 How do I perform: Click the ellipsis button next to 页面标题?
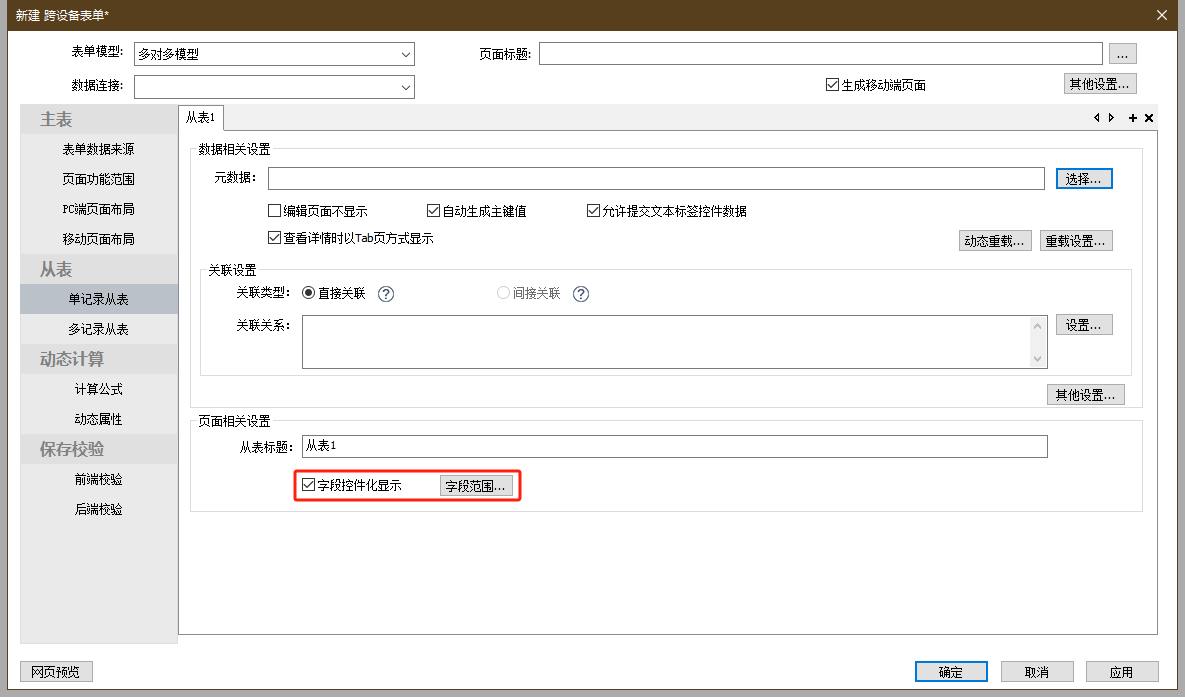[x=1123, y=54]
